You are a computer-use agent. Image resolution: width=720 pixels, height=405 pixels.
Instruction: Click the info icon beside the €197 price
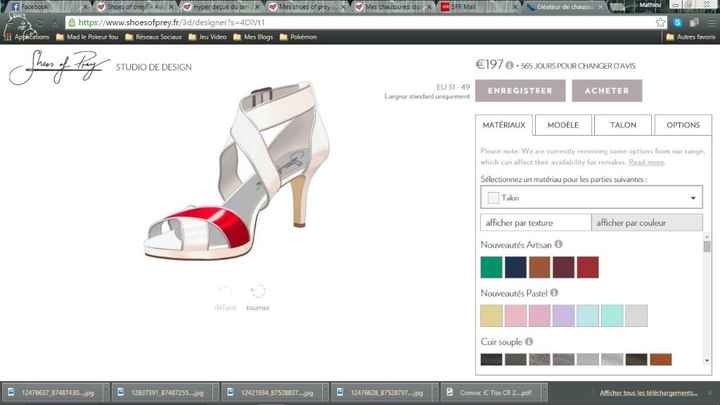click(510, 66)
